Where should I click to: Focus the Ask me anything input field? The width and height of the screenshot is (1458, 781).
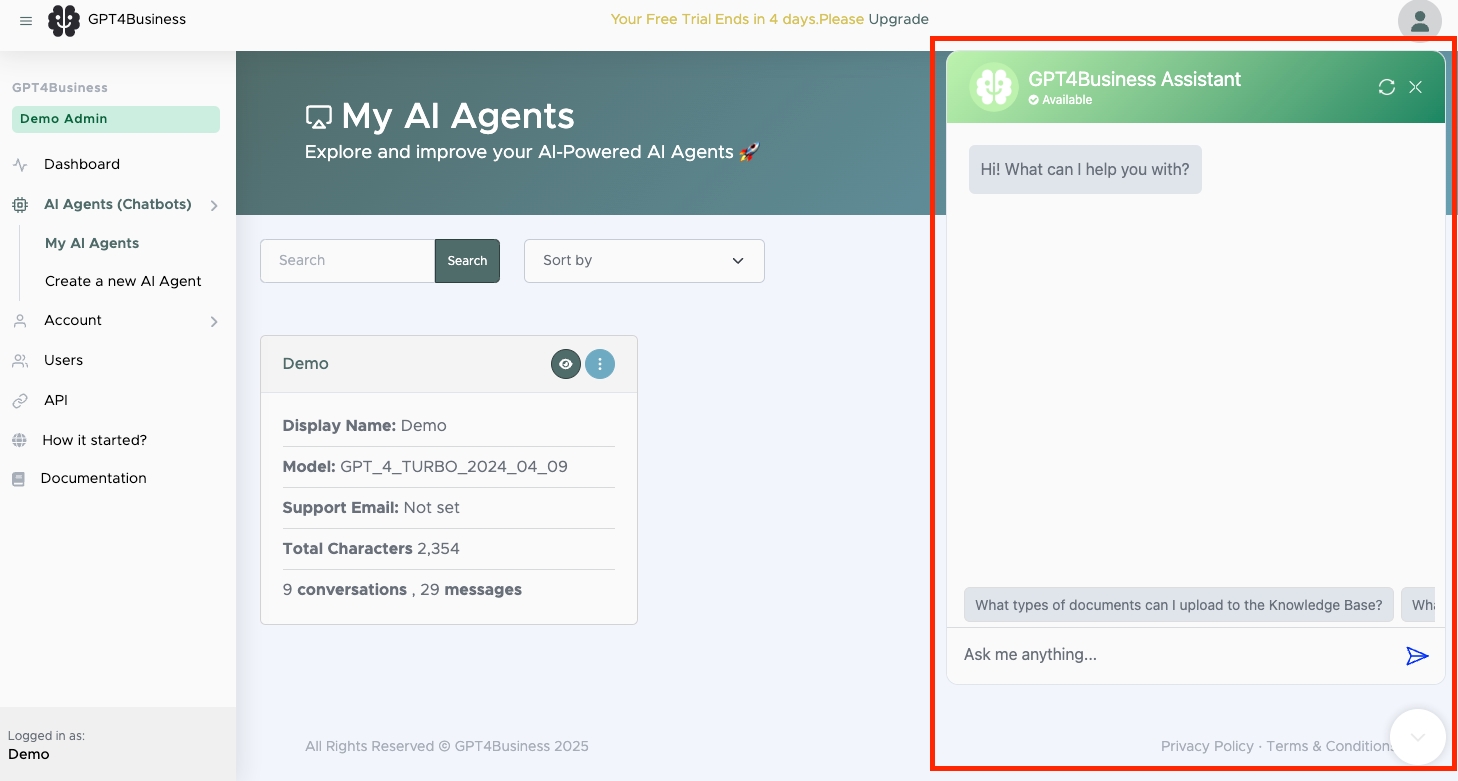(1175, 655)
